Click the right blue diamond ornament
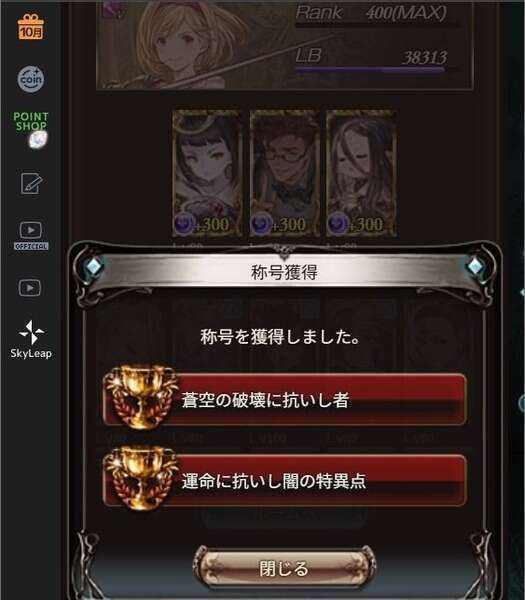525x600 pixels. tap(475, 266)
